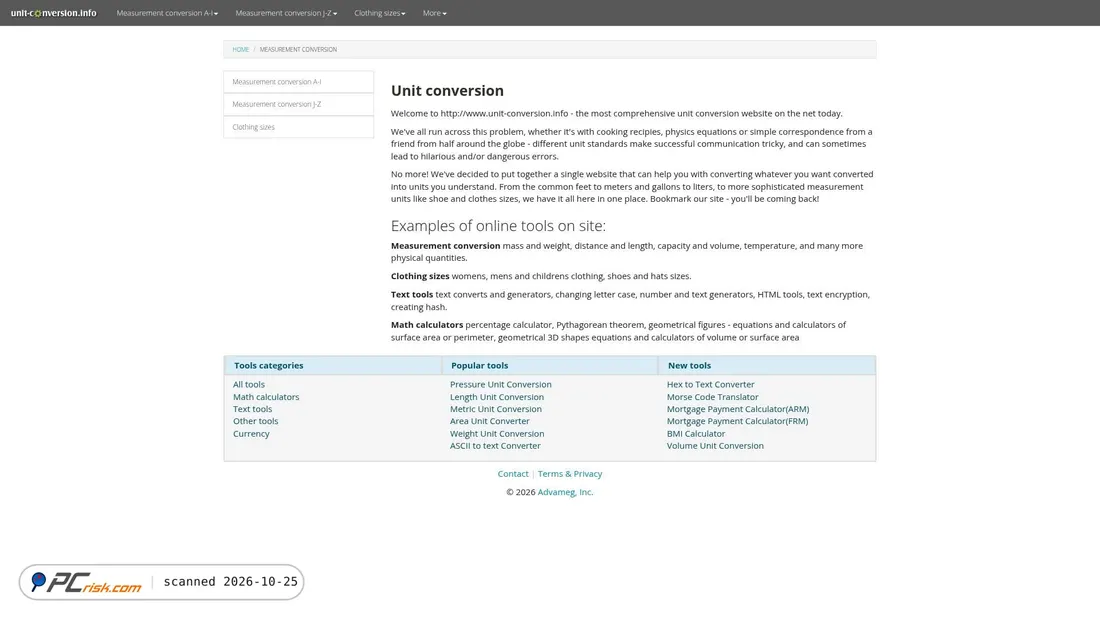
Task: Open the Other tools category link
Action: (x=255, y=421)
